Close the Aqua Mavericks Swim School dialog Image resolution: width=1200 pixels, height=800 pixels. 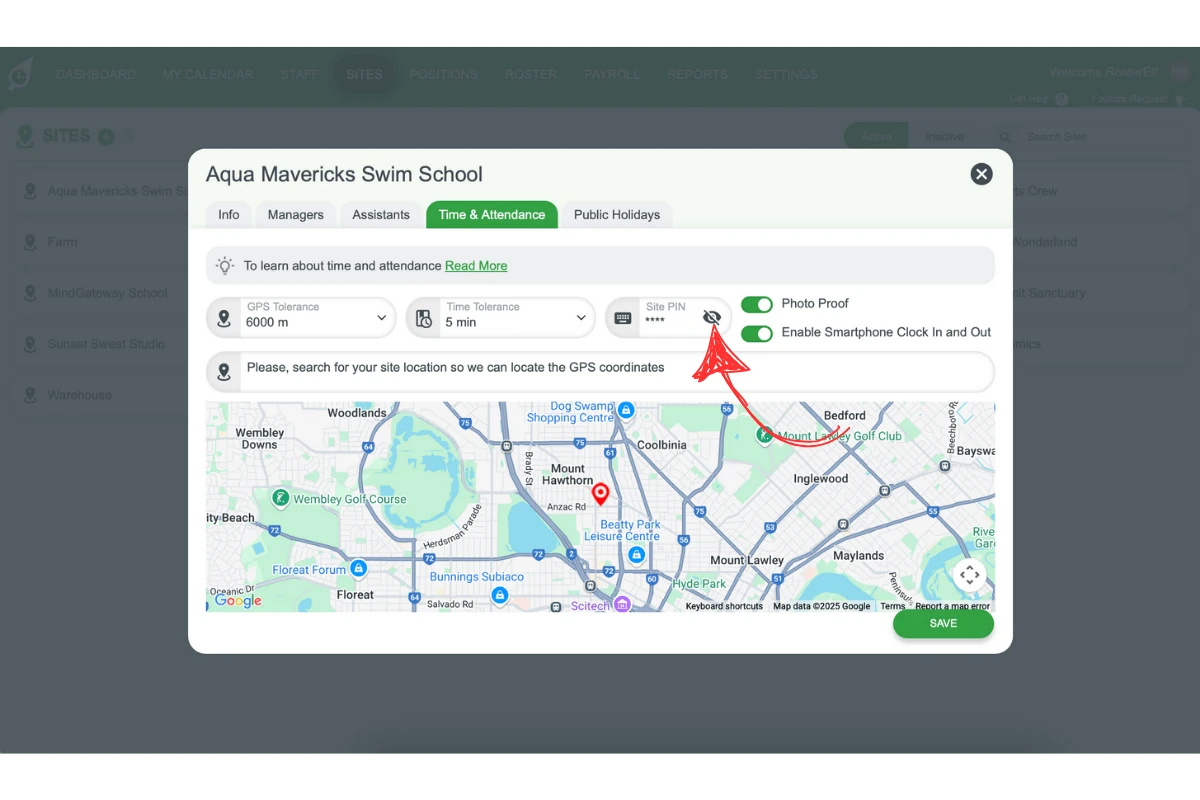982,174
